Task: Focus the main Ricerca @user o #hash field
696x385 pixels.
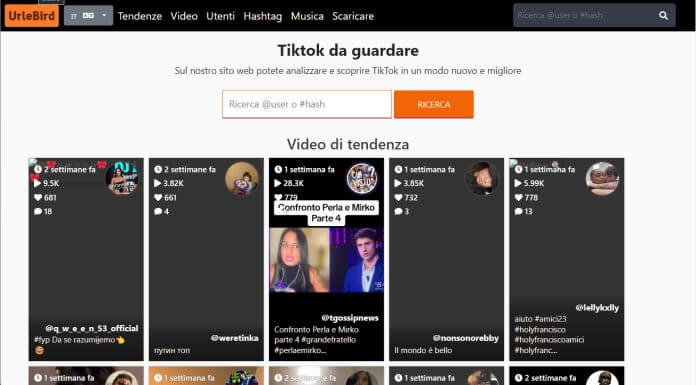Action: 307,104
